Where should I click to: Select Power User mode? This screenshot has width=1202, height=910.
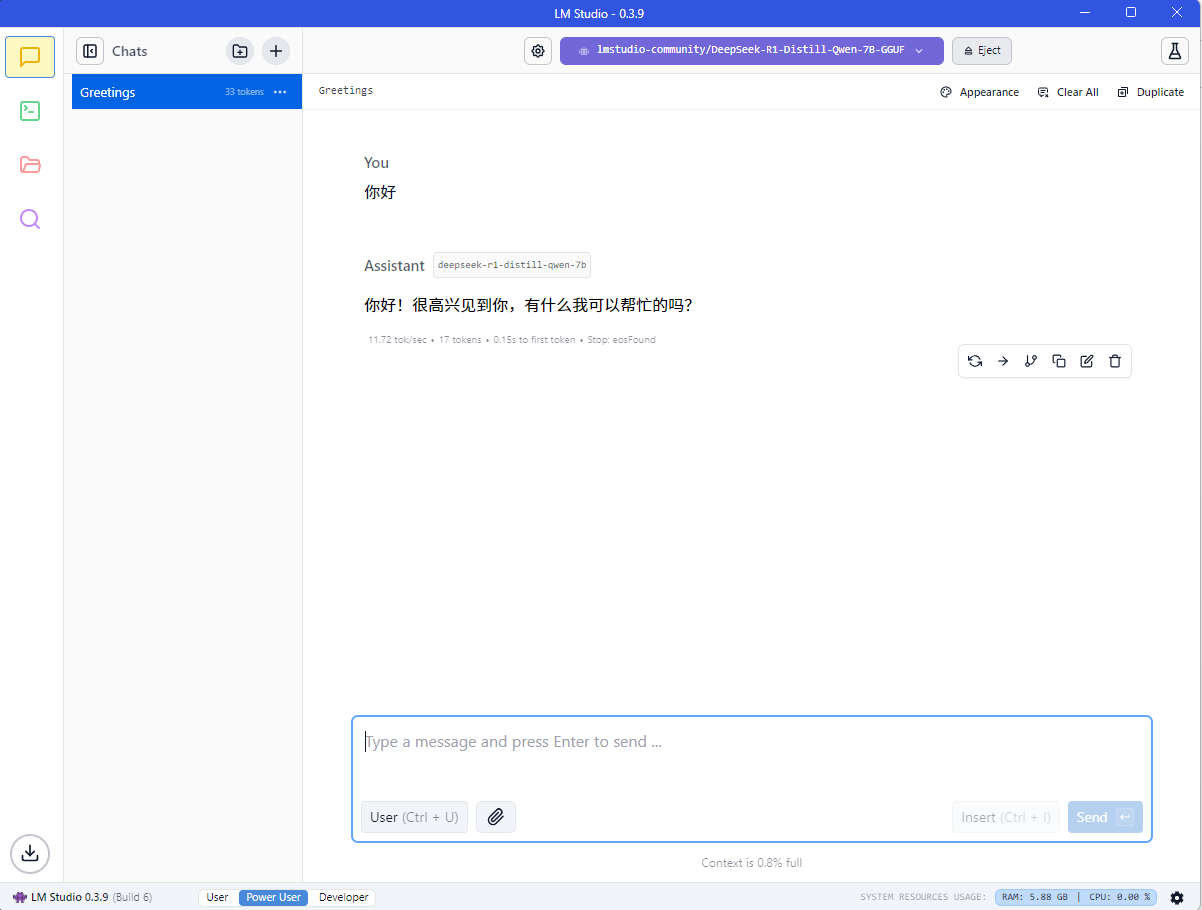[x=273, y=897]
